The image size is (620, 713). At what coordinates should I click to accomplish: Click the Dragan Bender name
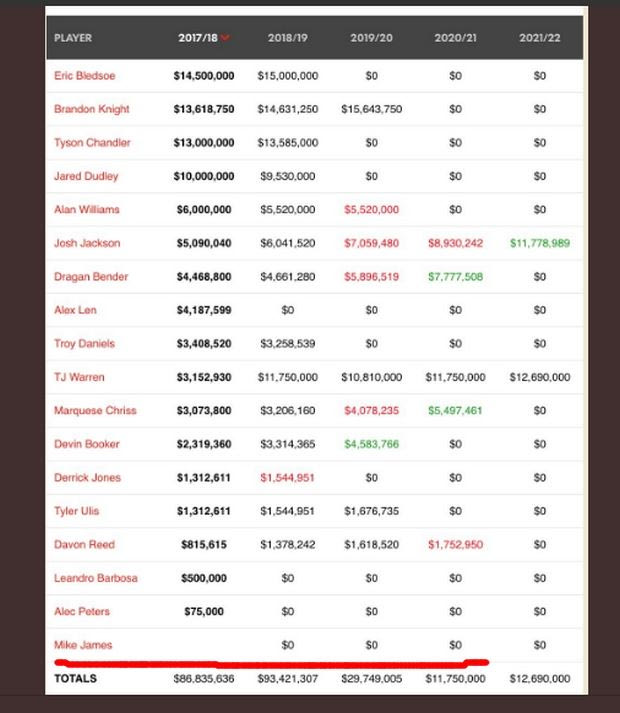click(91, 276)
